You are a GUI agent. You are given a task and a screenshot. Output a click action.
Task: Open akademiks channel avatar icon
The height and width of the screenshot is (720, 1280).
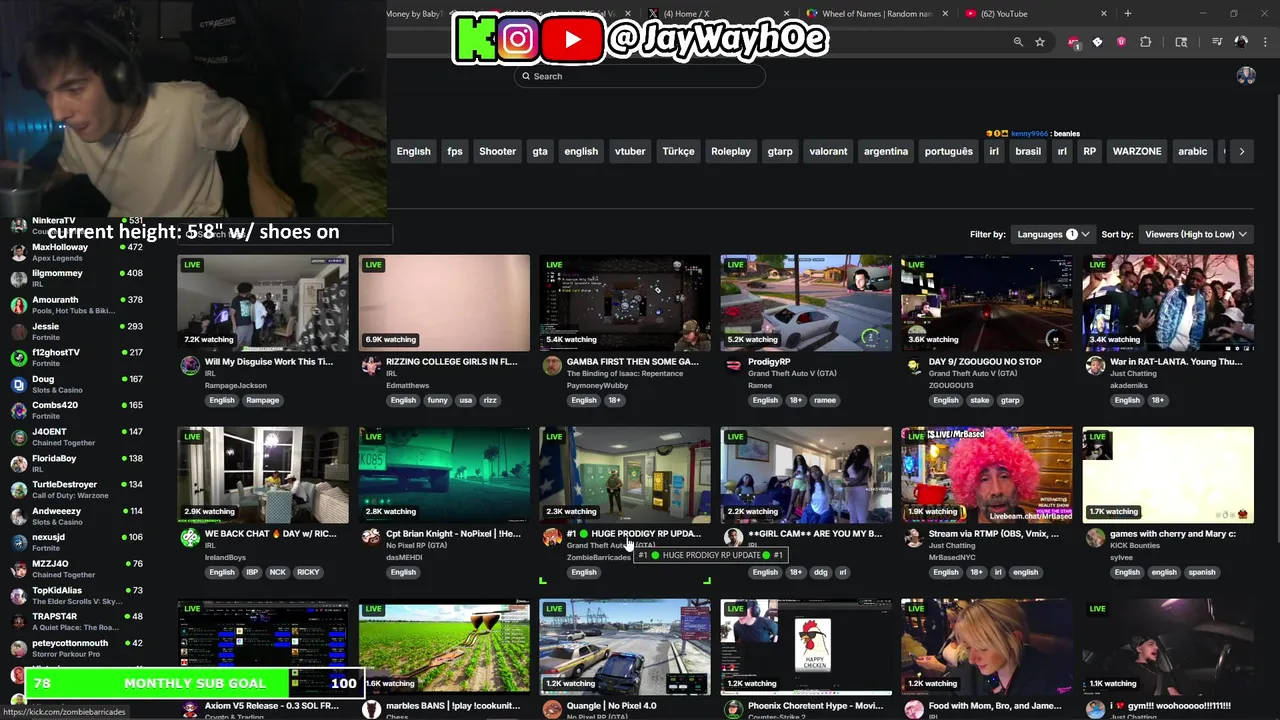coord(1095,367)
